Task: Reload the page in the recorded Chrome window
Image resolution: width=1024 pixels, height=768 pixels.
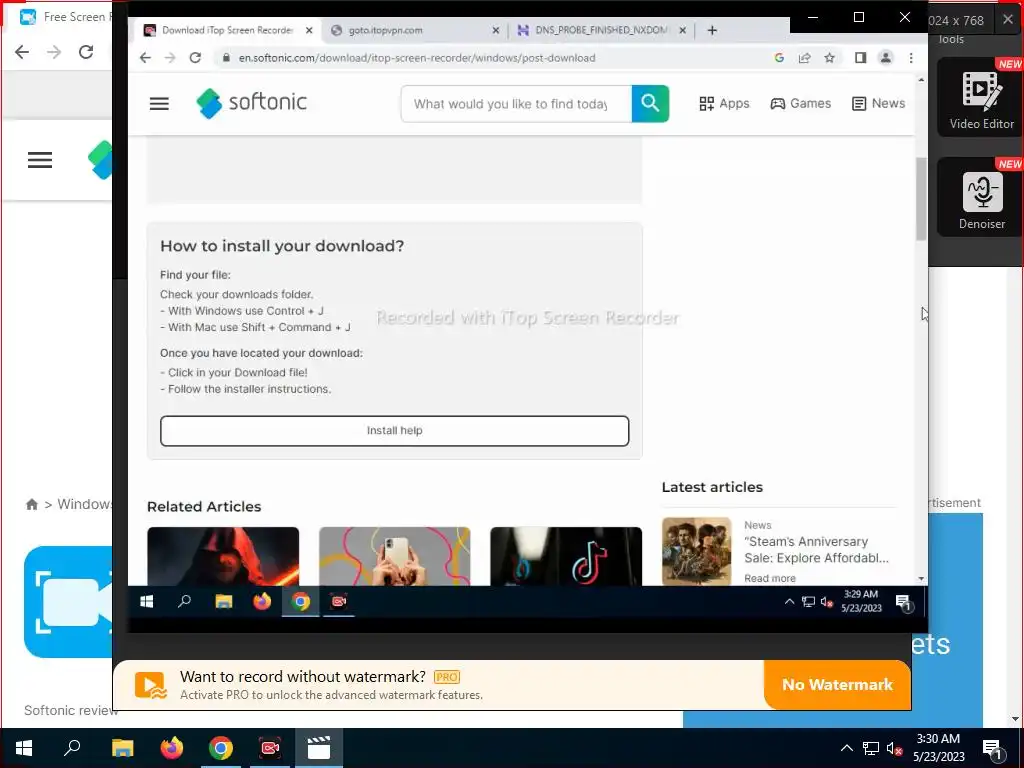Action: (x=195, y=57)
